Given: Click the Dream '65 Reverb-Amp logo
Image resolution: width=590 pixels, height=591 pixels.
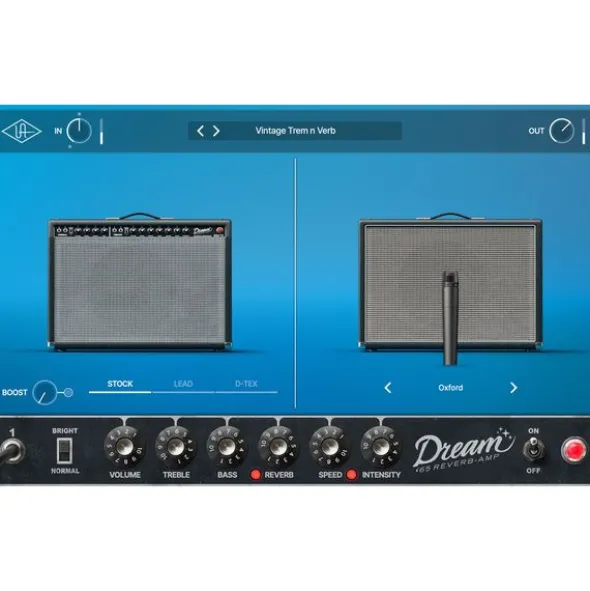Looking at the screenshot, I should pos(464,451).
